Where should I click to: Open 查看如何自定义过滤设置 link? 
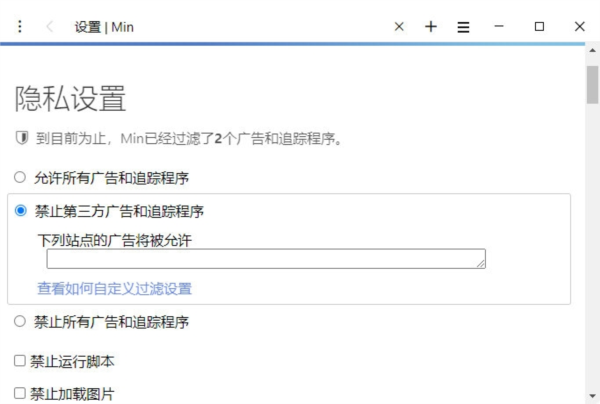pos(114,288)
